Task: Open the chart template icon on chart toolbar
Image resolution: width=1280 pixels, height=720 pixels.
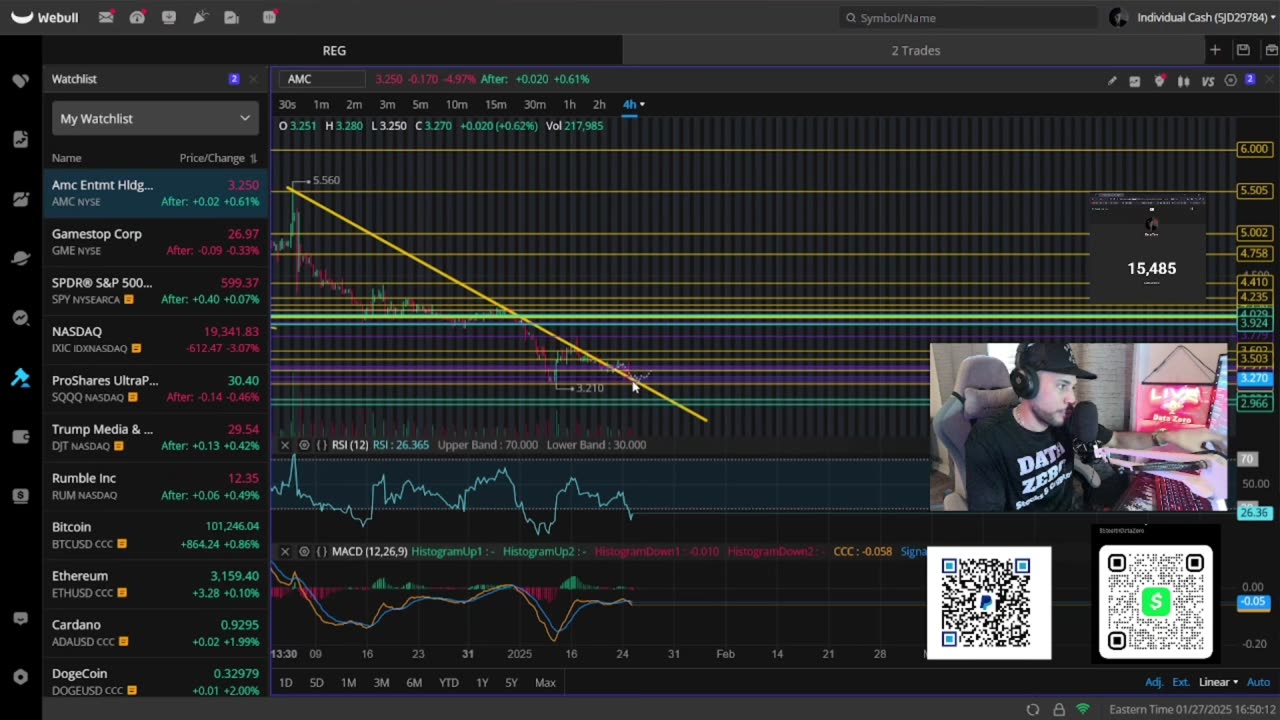Action: [1135, 81]
